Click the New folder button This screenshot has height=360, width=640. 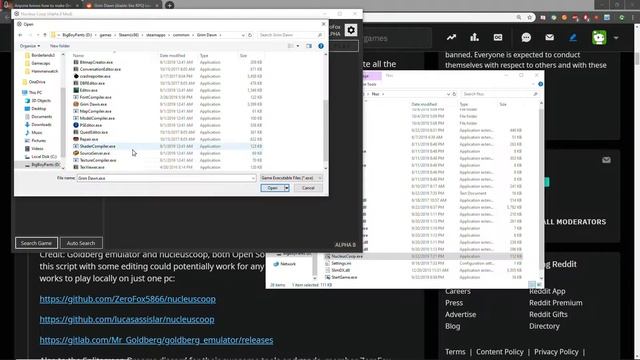[x=60, y=46]
